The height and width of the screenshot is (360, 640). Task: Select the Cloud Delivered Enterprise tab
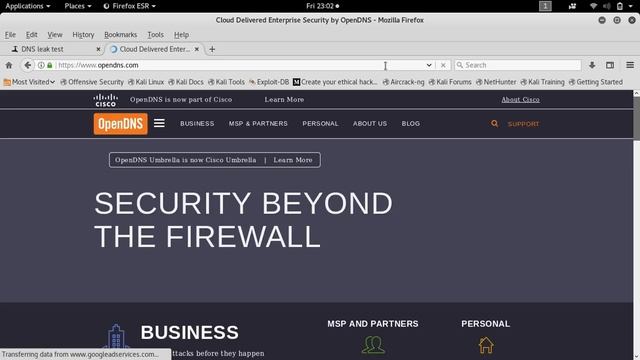154,49
